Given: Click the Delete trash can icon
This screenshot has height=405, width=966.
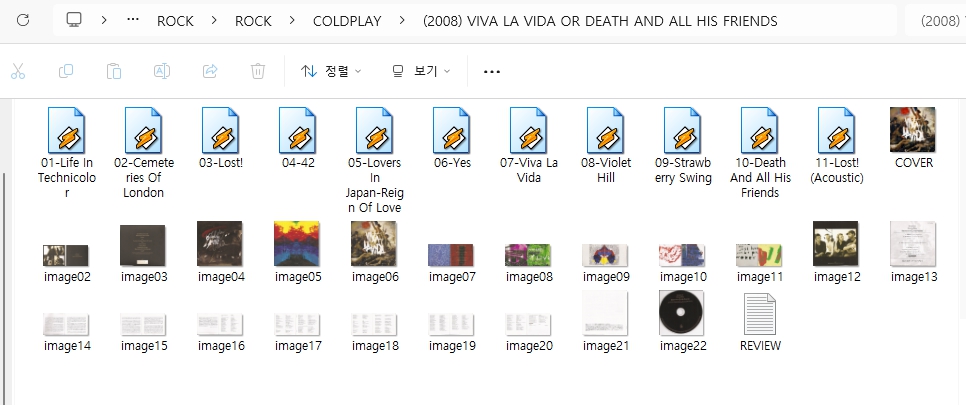Looking at the screenshot, I should coord(258,71).
